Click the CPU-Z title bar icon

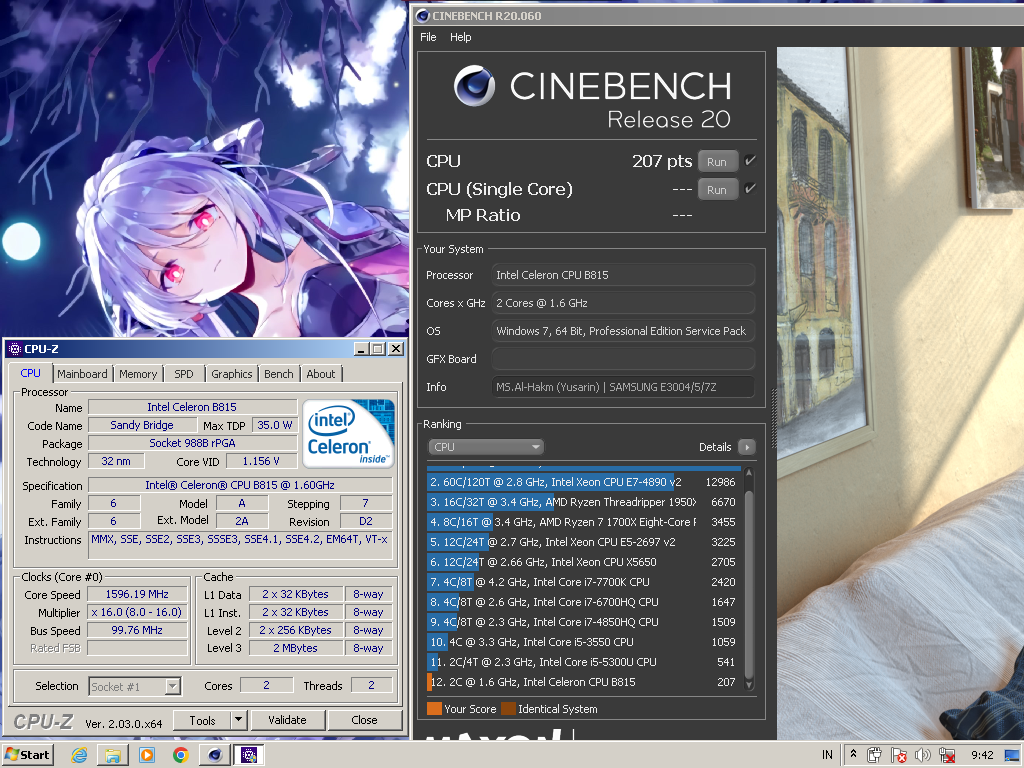15,349
